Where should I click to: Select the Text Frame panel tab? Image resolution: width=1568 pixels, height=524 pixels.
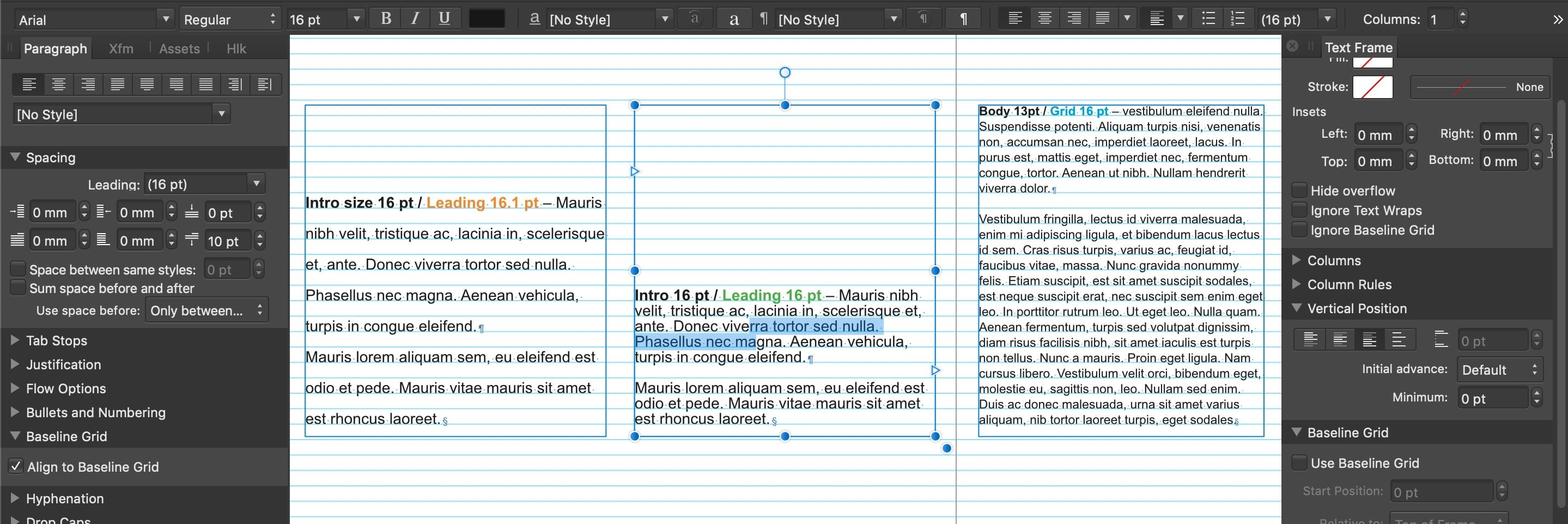[x=1359, y=47]
